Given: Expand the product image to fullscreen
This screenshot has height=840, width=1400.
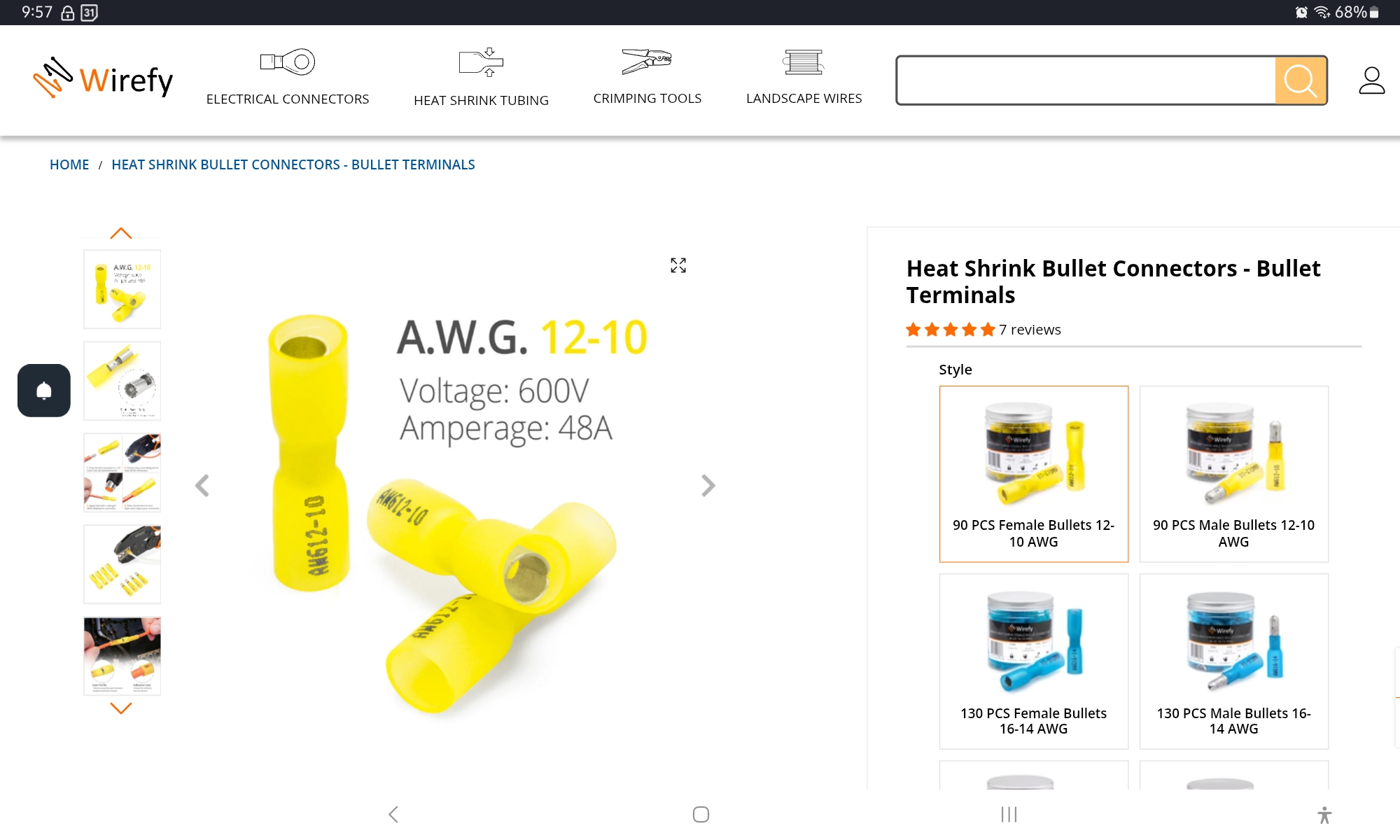Looking at the screenshot, I should 678,265.
